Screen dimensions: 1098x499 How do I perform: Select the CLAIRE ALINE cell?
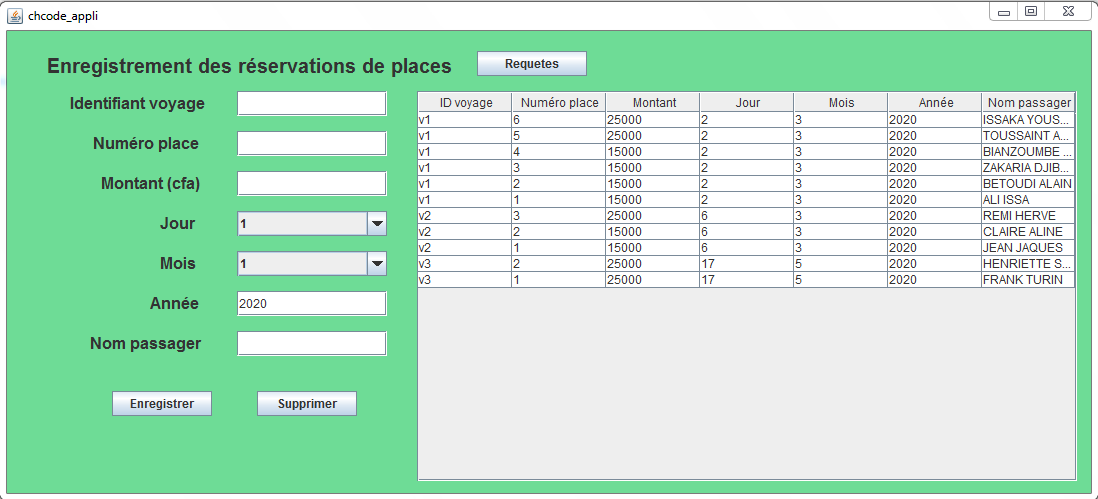coord(1028,232)
